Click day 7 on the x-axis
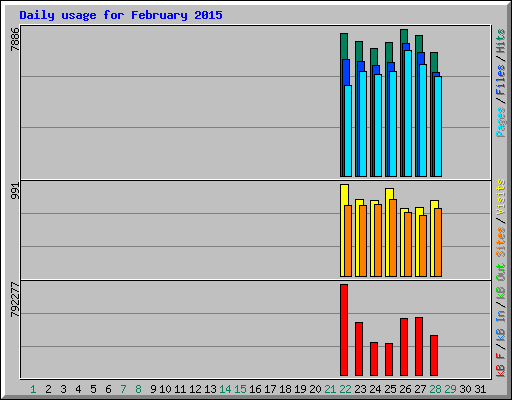The image size is (512, 400). point(123,389)
